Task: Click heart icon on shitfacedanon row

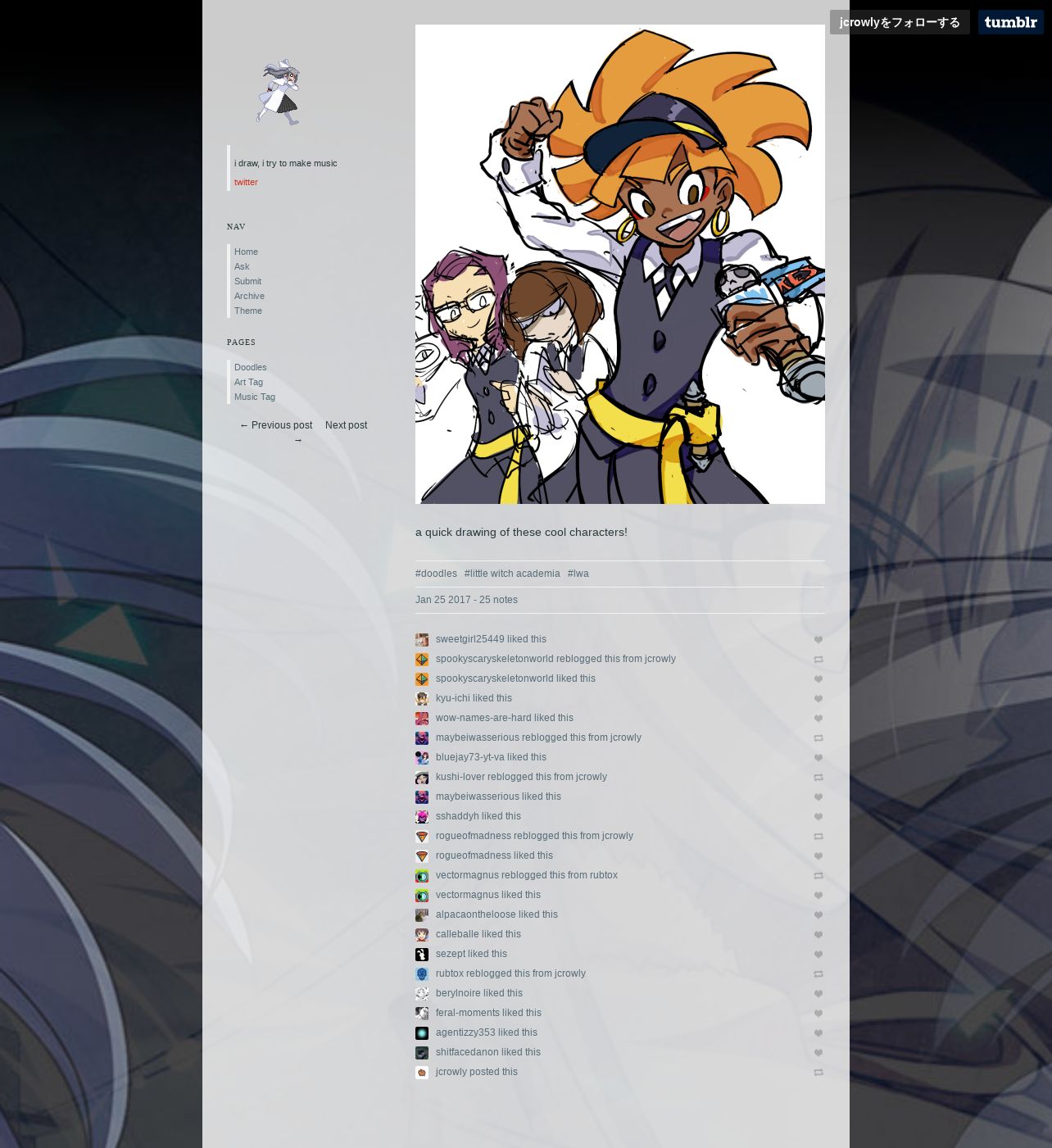Action: click(818, 1053)
